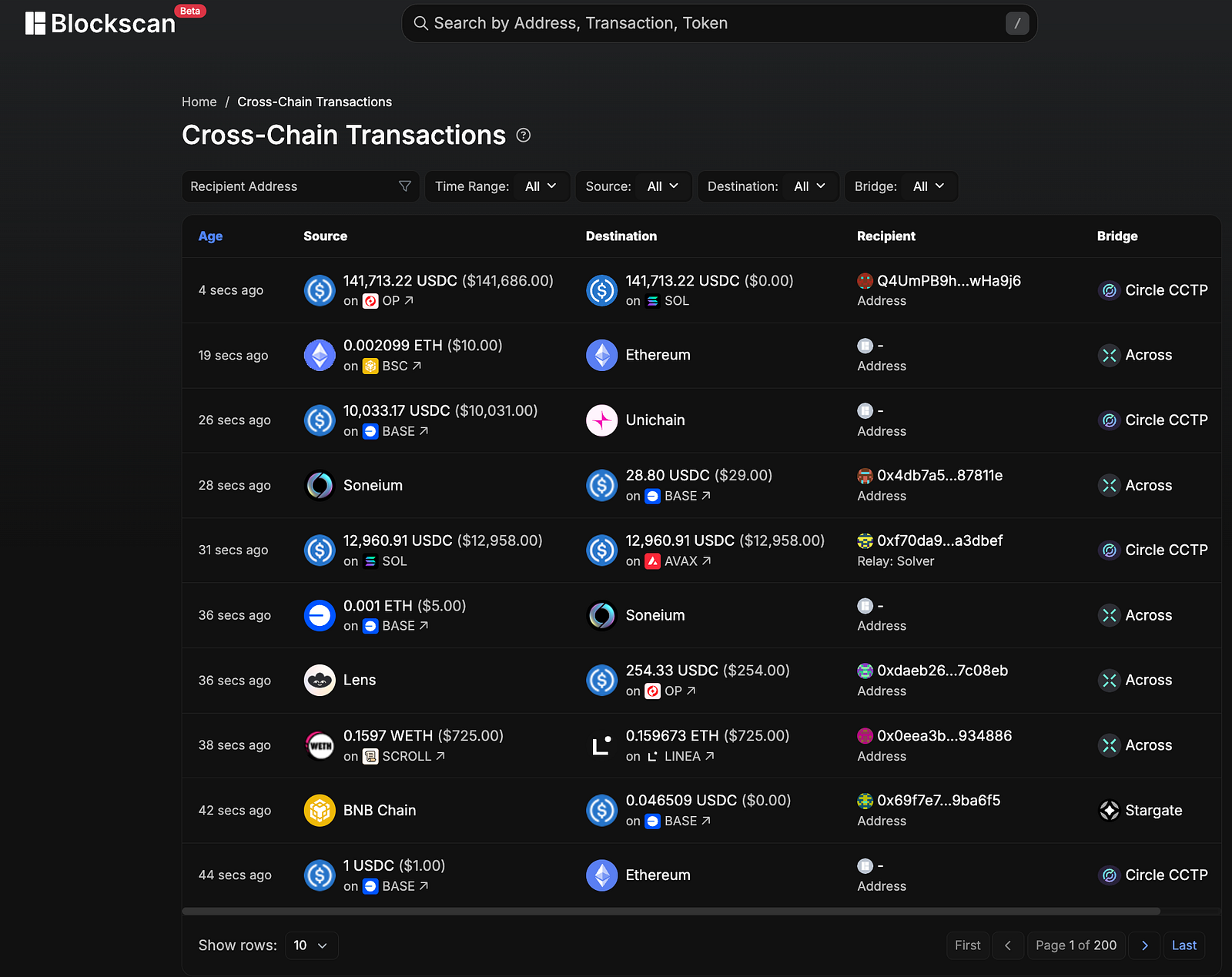Image resolution: width=1232 pixels, height=977 pixels.
Task: Click the BNB Chain icon
Action: (320, 811)
